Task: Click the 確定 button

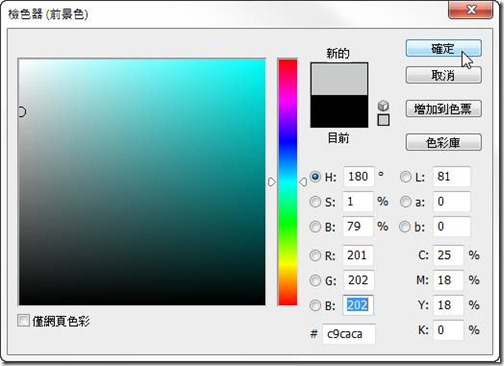Action: click(443, 49)
